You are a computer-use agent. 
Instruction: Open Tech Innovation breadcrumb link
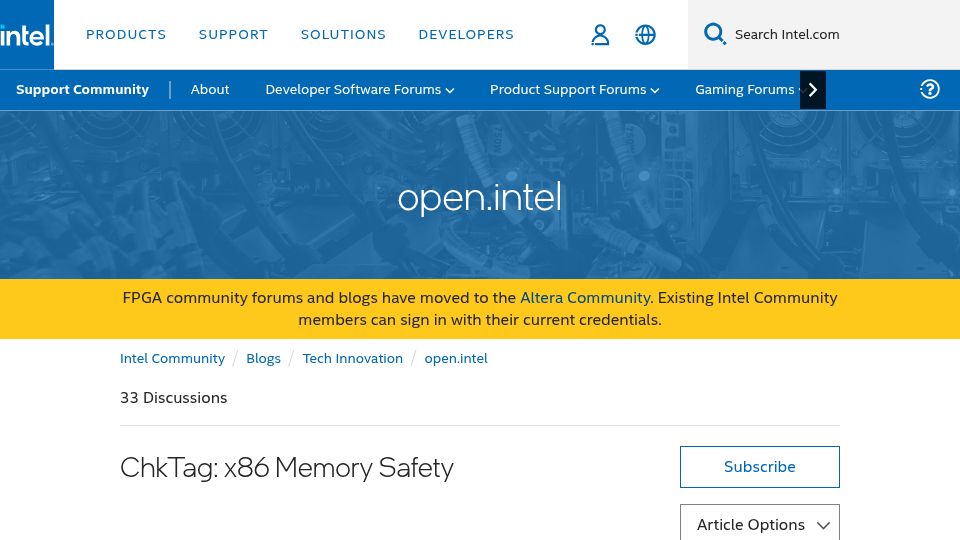pos(353,358)
